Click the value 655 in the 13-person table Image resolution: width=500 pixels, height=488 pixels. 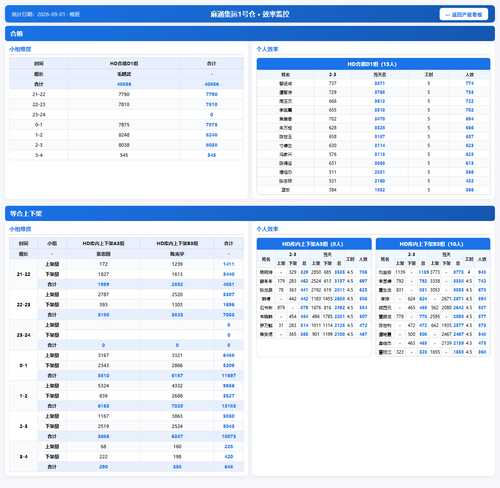[x=333, y=110]
